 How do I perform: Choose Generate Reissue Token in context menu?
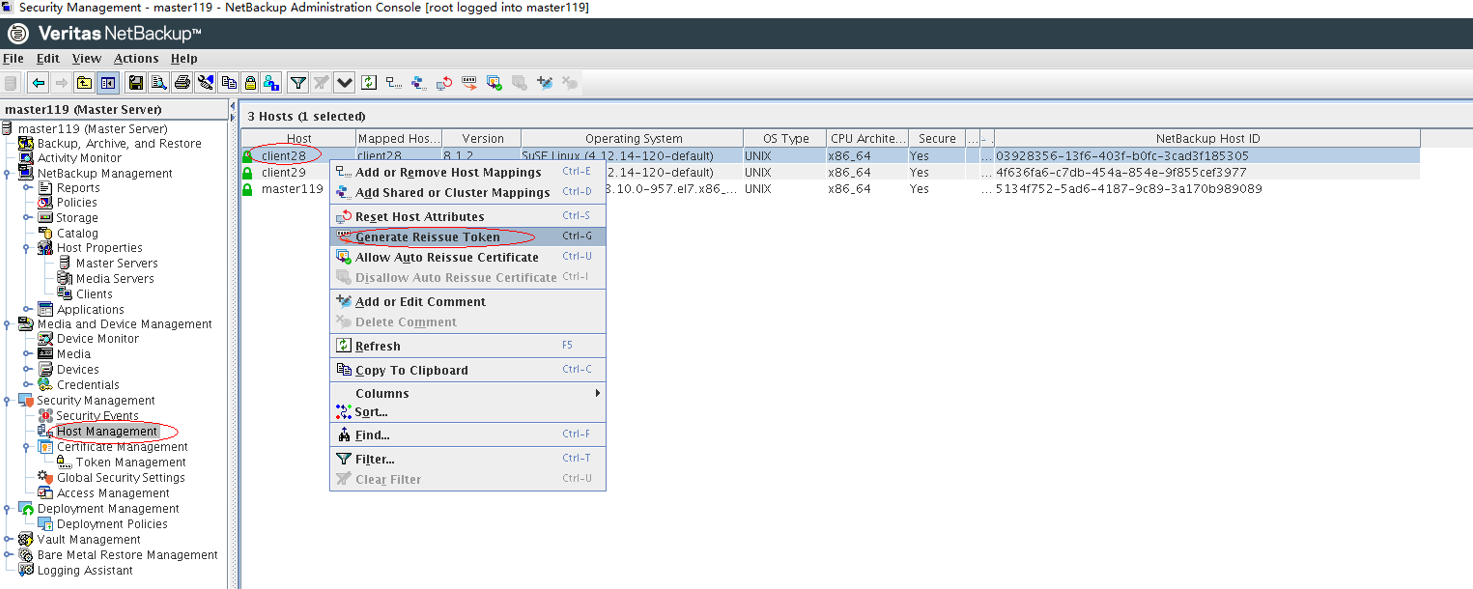tap(427, 237)
